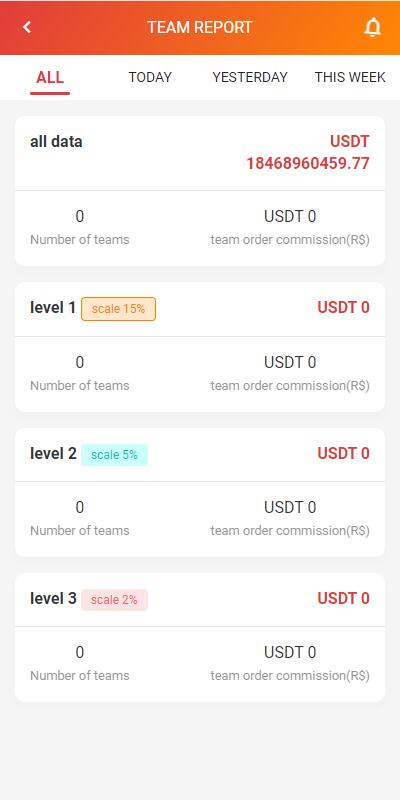Select the ALL tab
This screenshot has height=800, width=400.
pyautogui.click(x=50, y=78)
